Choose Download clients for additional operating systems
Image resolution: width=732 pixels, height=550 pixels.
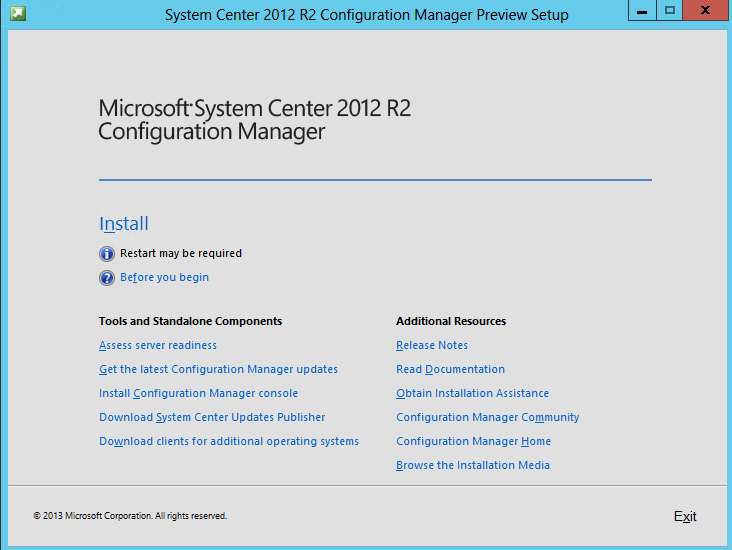point(229,441)
